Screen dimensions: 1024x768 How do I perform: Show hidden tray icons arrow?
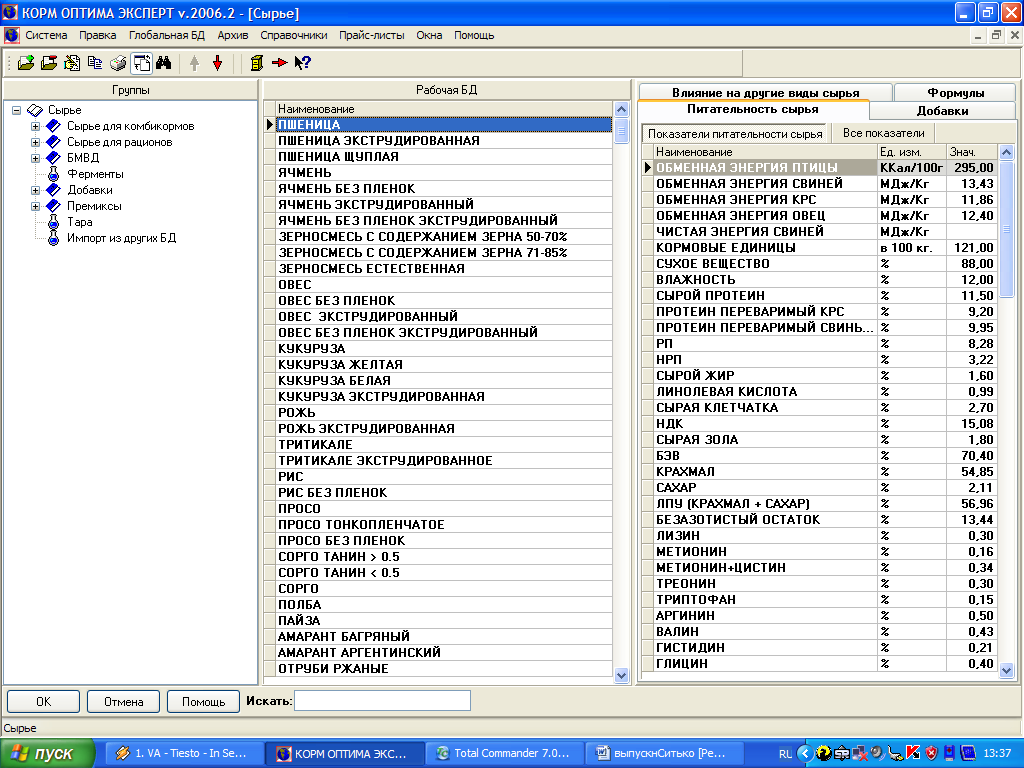pyautogui.click(x=805, y=753)
